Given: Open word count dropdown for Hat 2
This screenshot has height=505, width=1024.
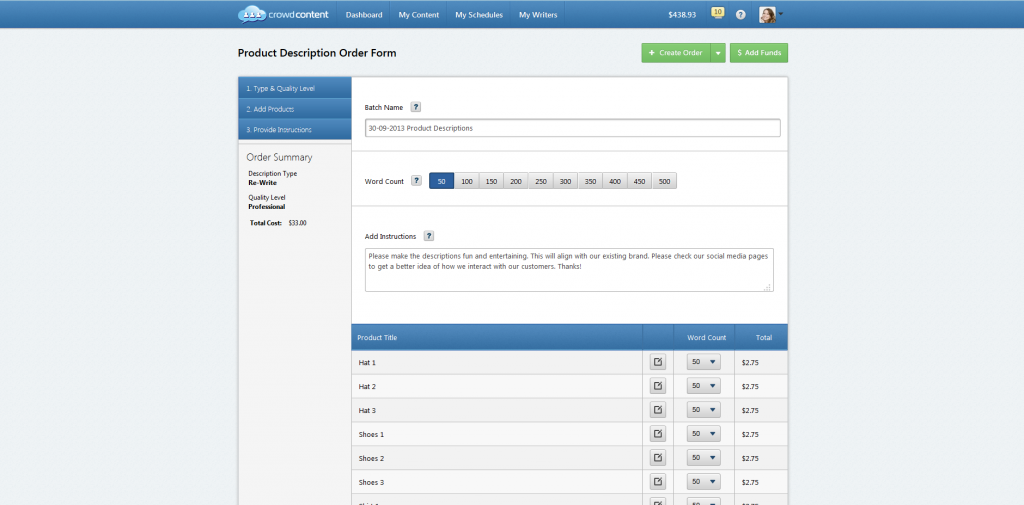Looking at the screenshot, I should tap(704, 386).
